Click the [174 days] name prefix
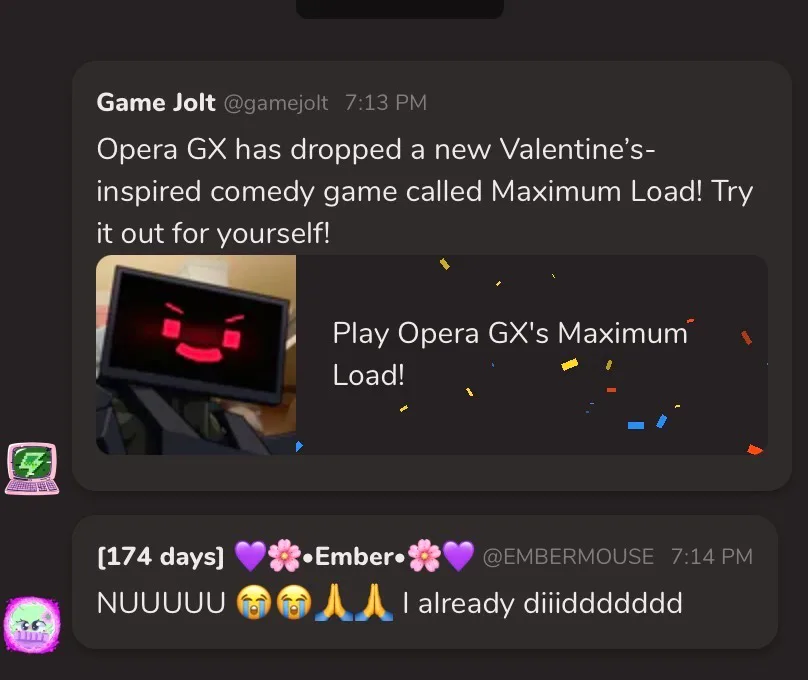This screenshot has width=808, height=680. [x=161, y=557]
